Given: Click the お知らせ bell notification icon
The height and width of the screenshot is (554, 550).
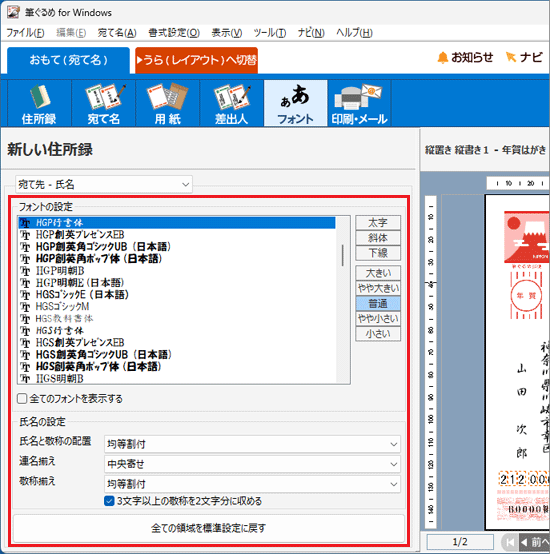Looking at the screenshot, I should point(442,57).
